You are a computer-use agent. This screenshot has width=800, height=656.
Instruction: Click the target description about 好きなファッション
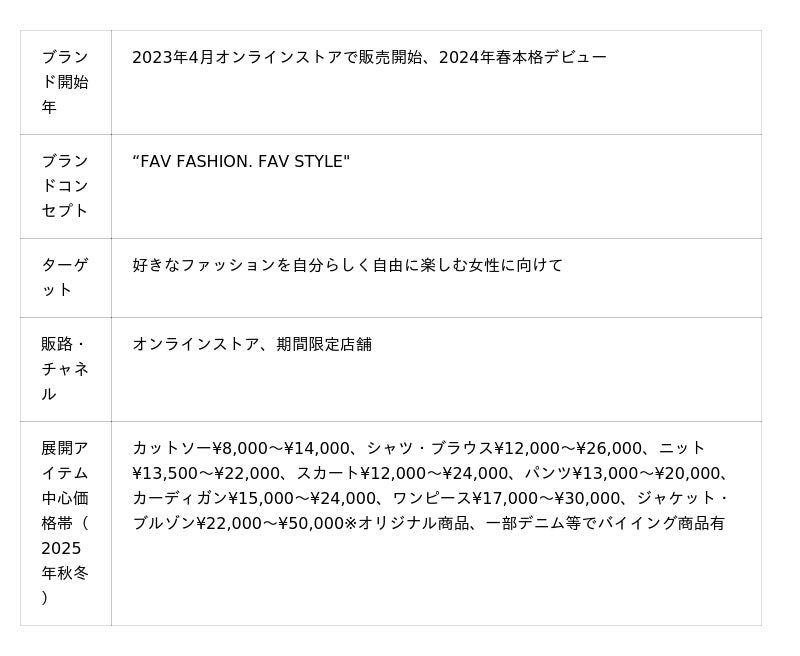347,266
